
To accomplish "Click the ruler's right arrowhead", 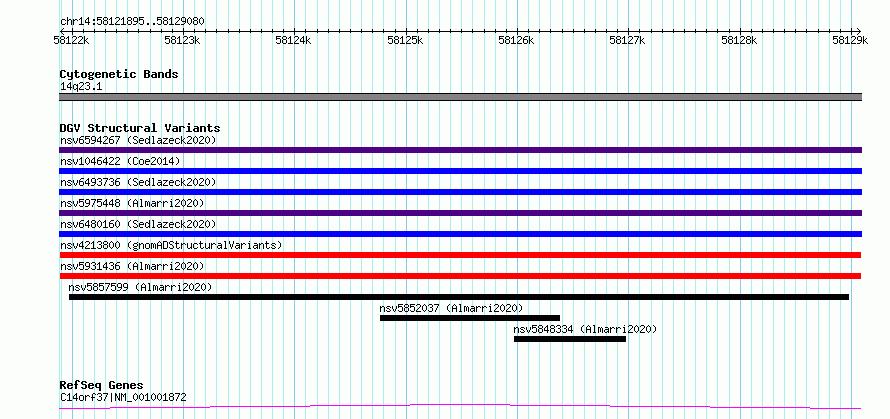I will point(859,31).
